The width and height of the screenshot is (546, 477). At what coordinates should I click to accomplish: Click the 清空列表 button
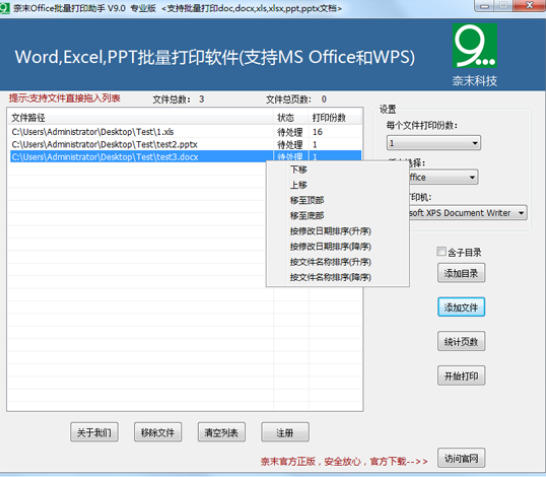(x=221, y=432)
